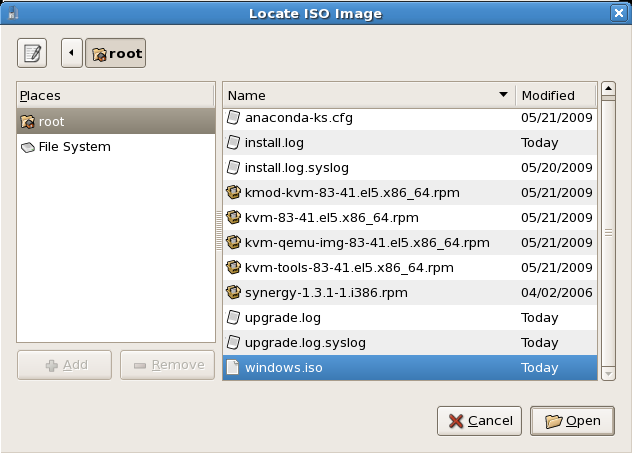632x453 pixels.
Task: Select File System in the Places list
Action: point(116,147)
